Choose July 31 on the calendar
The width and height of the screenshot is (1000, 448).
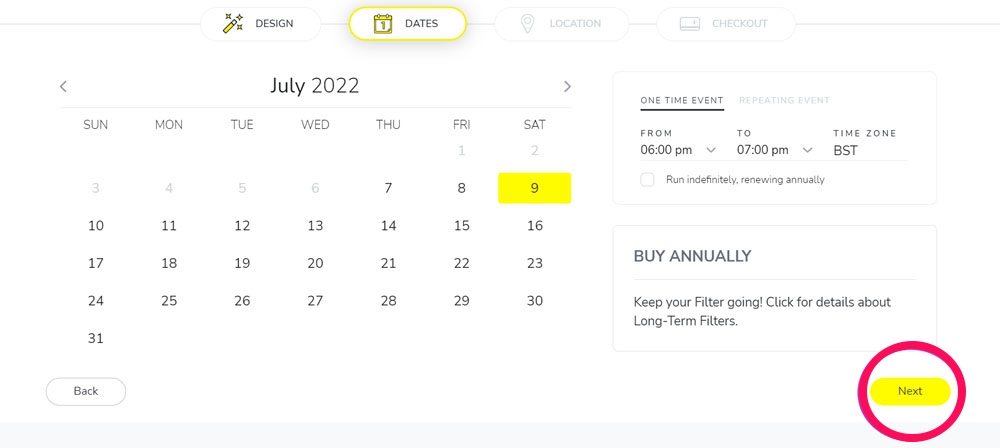click(x=96, y=338)
